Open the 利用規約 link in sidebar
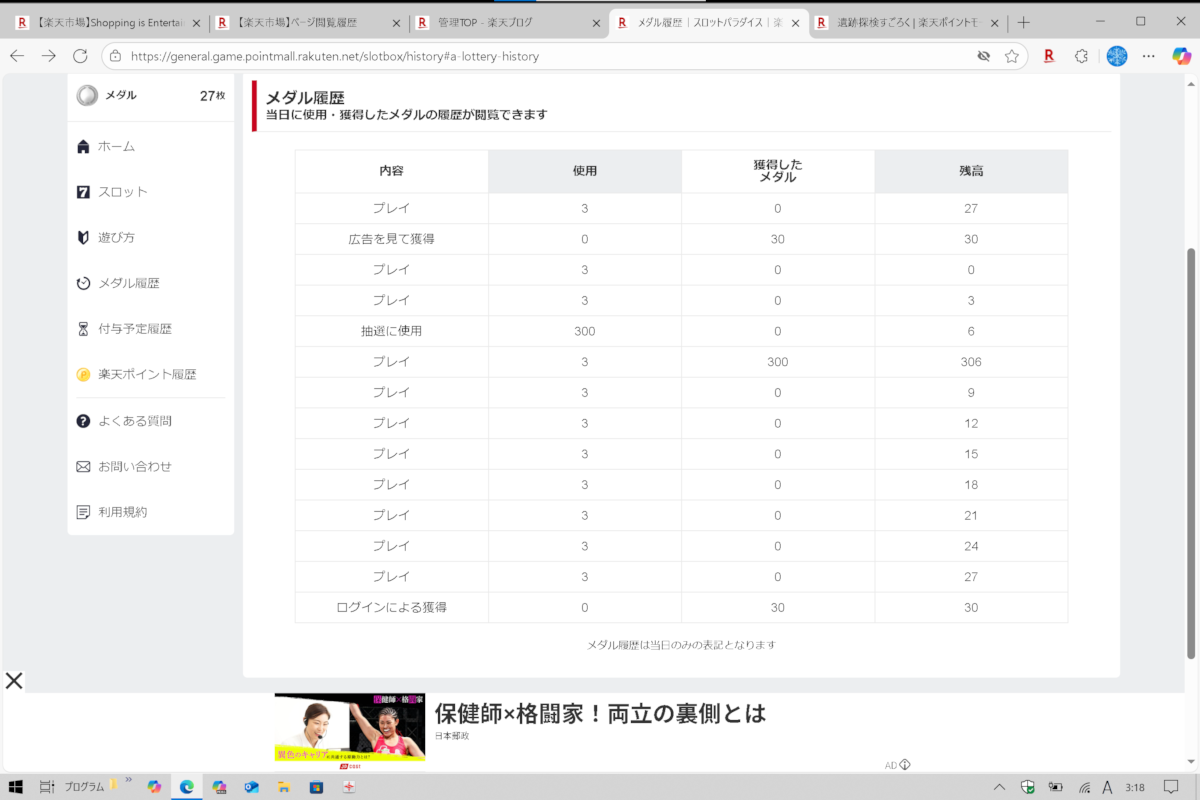Image resolution: width=1200 pixels, height=800 pixels. coord(122,512)
